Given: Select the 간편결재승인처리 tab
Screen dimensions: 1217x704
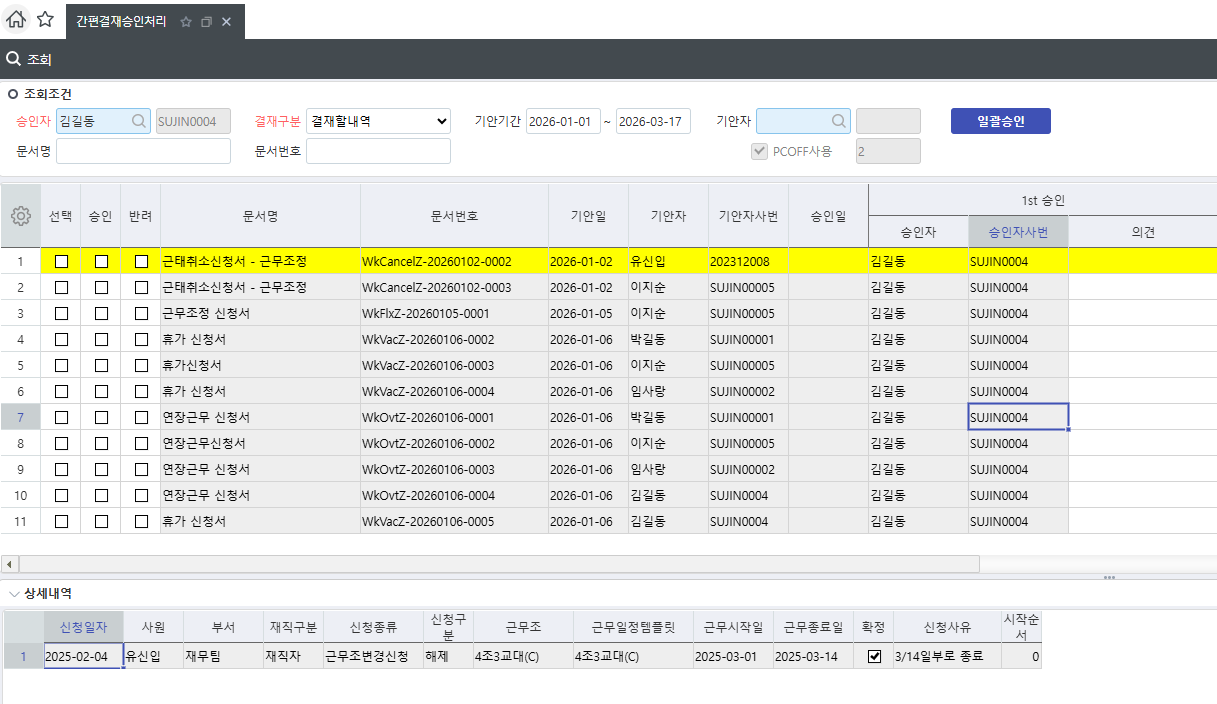Looking at the screenshot, I should coord(120,22).
